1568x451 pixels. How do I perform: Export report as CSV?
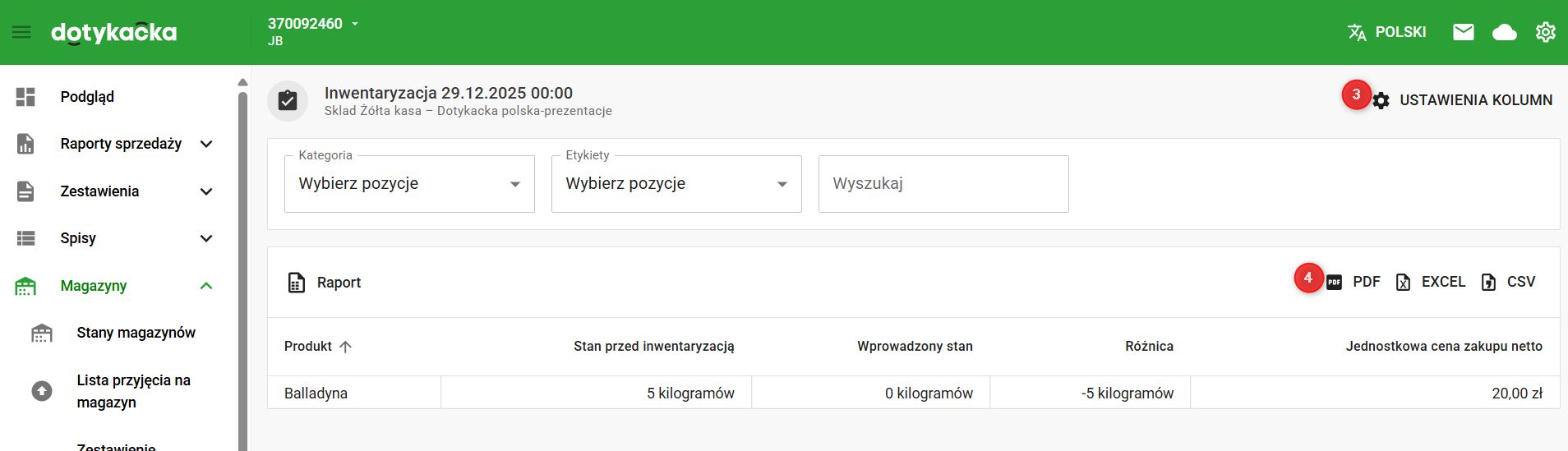pyautogui.click(x=1508, y=282)
